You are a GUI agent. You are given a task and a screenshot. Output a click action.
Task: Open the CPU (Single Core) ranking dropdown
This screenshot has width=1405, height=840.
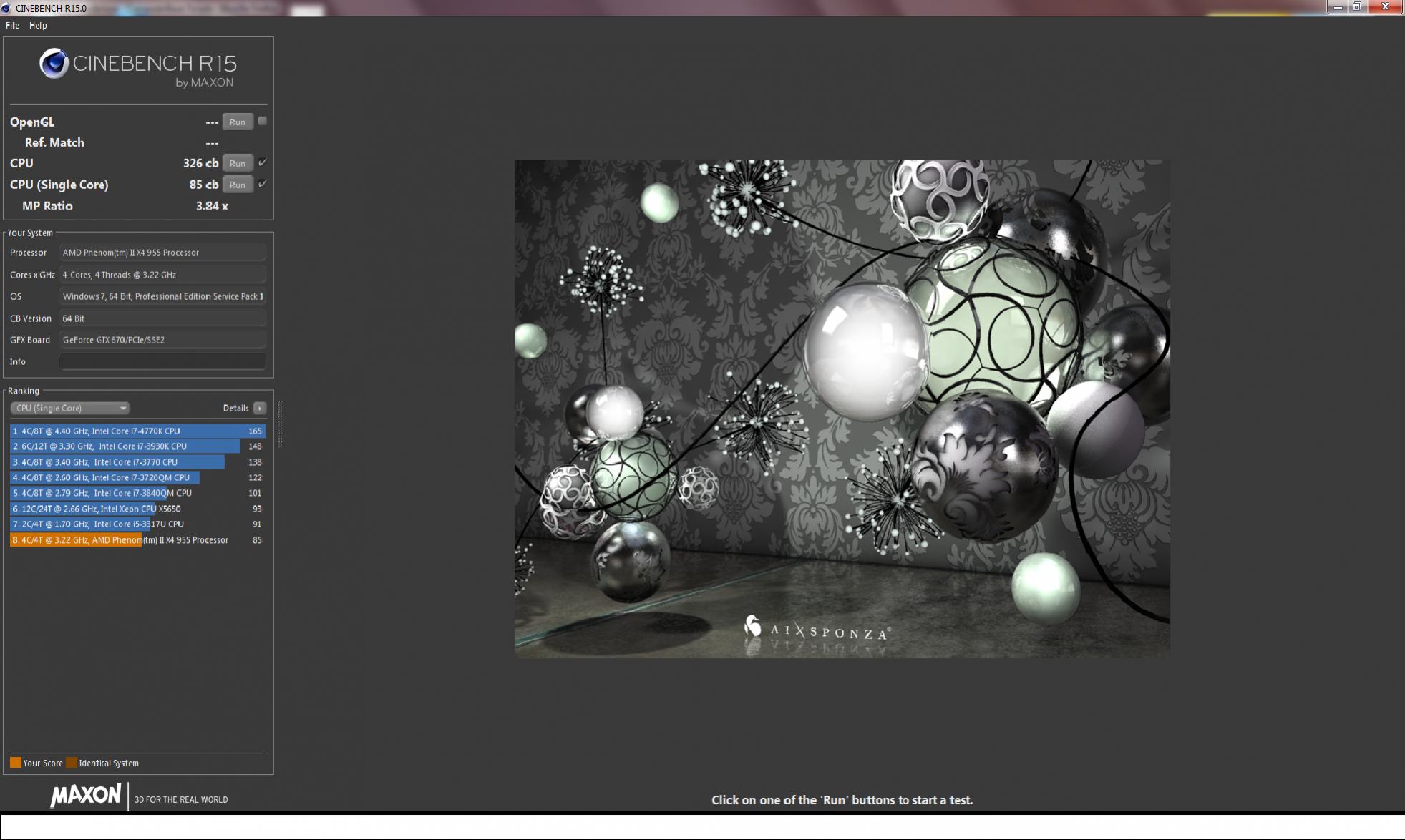point(70,408)
